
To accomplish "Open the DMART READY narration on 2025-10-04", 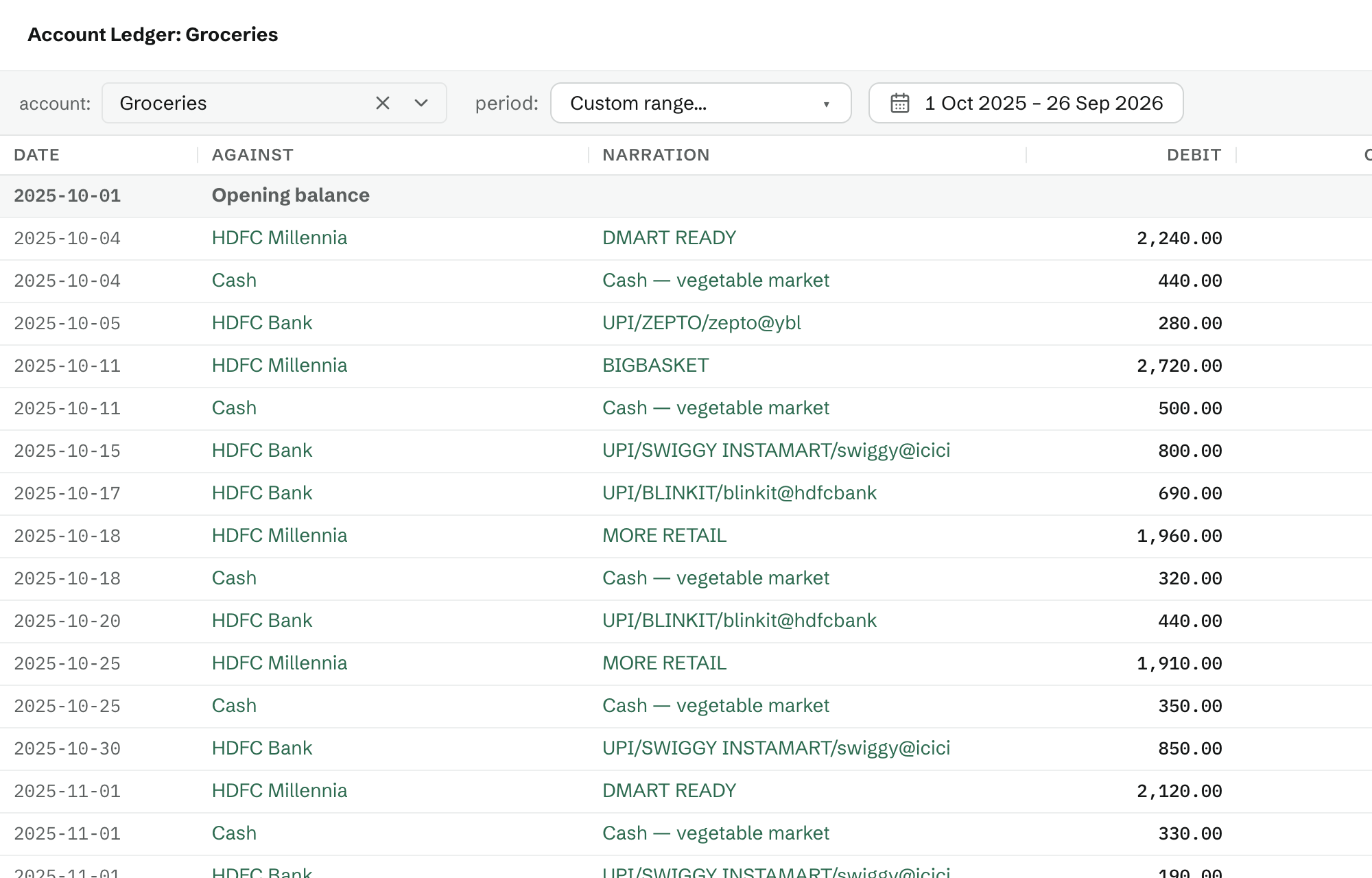I will click(x=669, y=238).
